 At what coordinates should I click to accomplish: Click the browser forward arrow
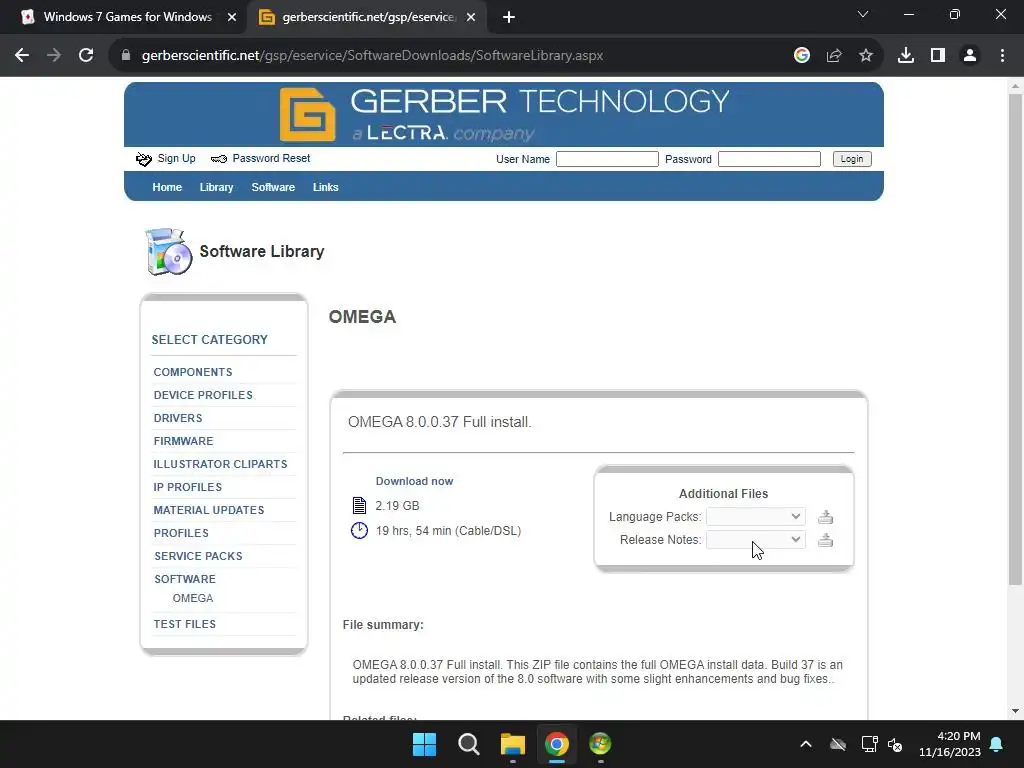(54, 56)
